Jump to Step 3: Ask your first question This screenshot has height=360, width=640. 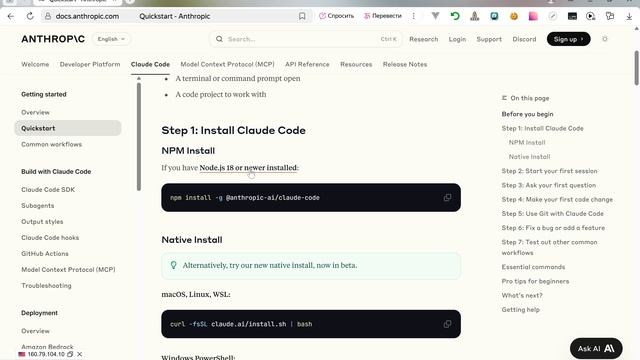point(549,185)
